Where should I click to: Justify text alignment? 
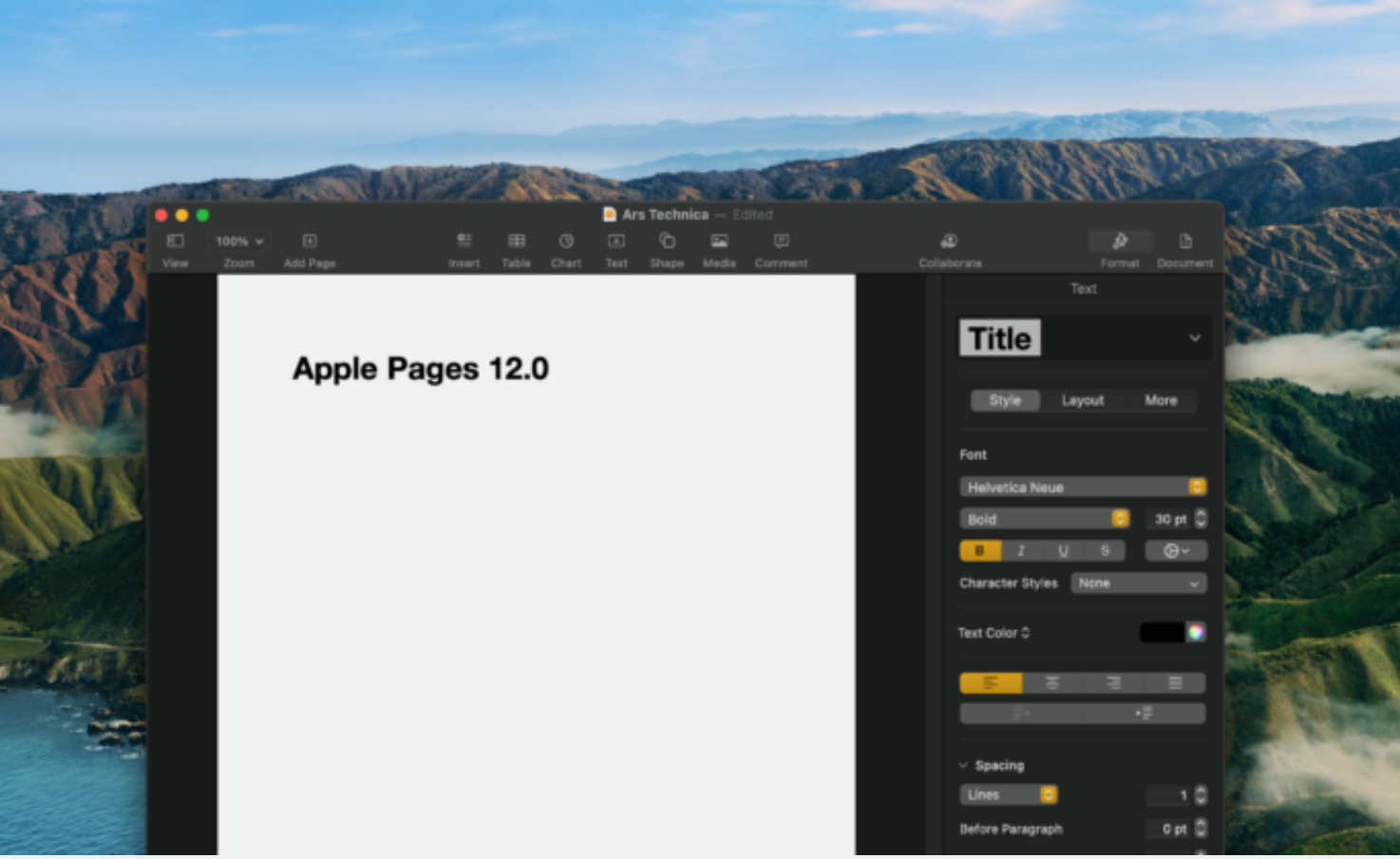coord(1175,683)
